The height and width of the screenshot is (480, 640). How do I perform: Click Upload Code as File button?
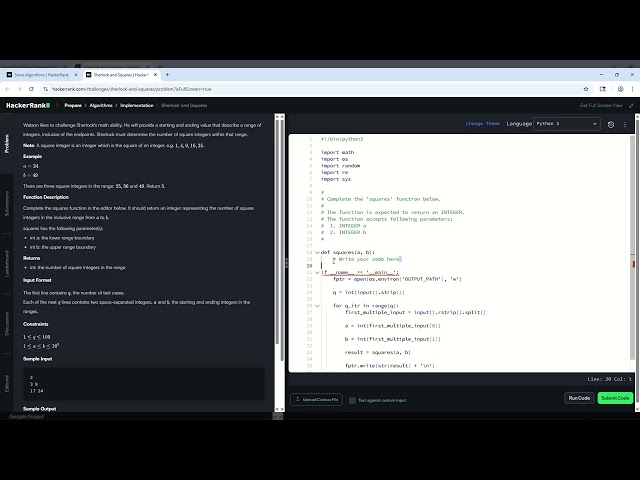316,400
